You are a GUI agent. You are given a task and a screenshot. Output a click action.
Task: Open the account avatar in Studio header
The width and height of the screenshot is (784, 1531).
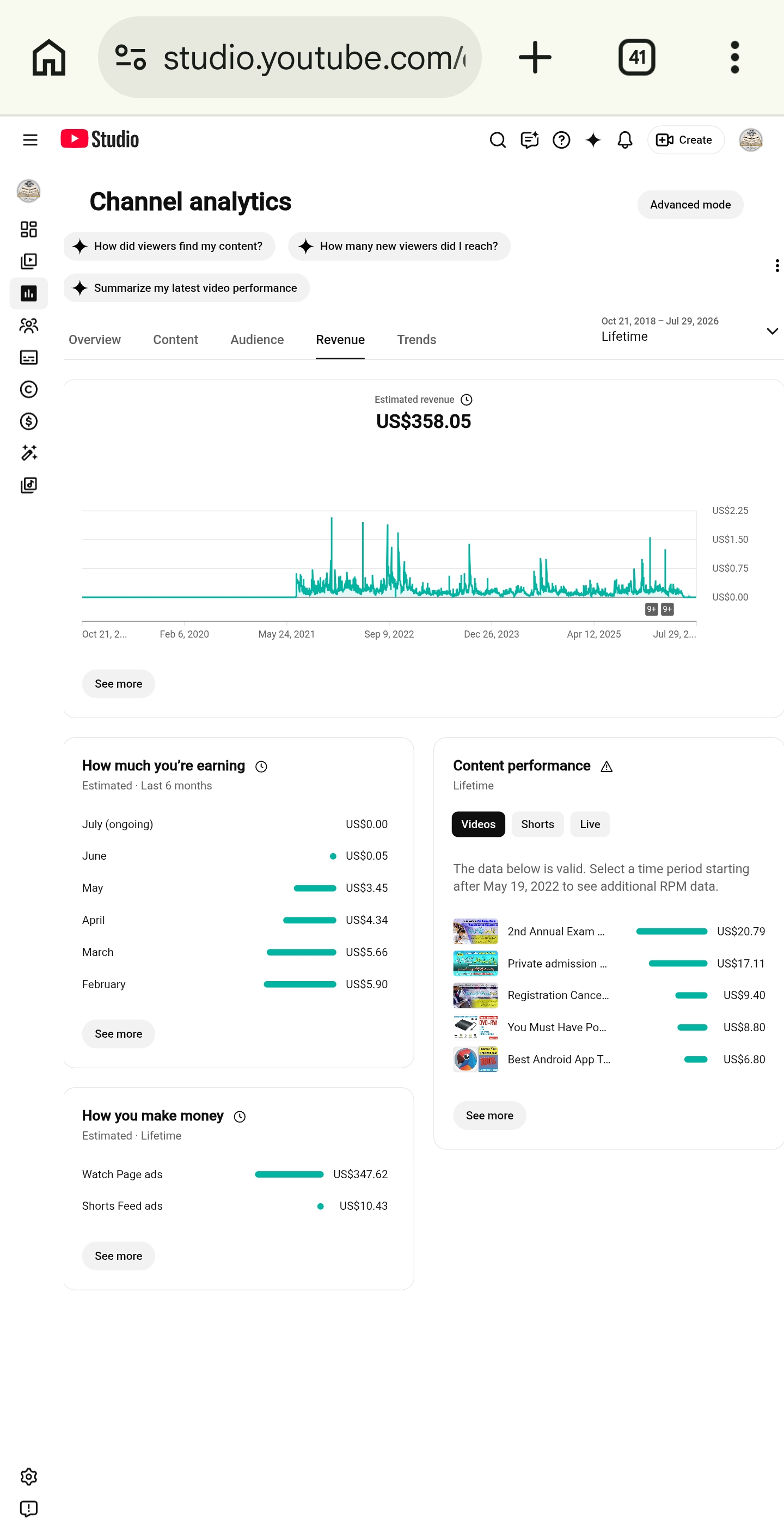(751, 140)
